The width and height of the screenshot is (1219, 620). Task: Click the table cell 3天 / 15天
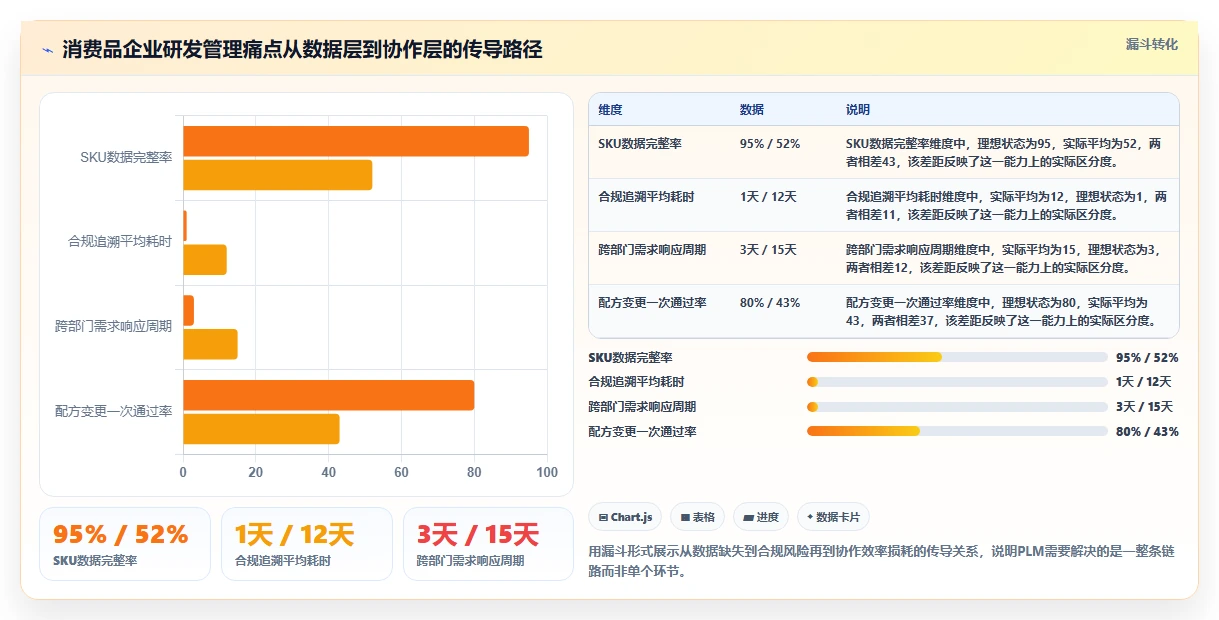coord(768,250)
